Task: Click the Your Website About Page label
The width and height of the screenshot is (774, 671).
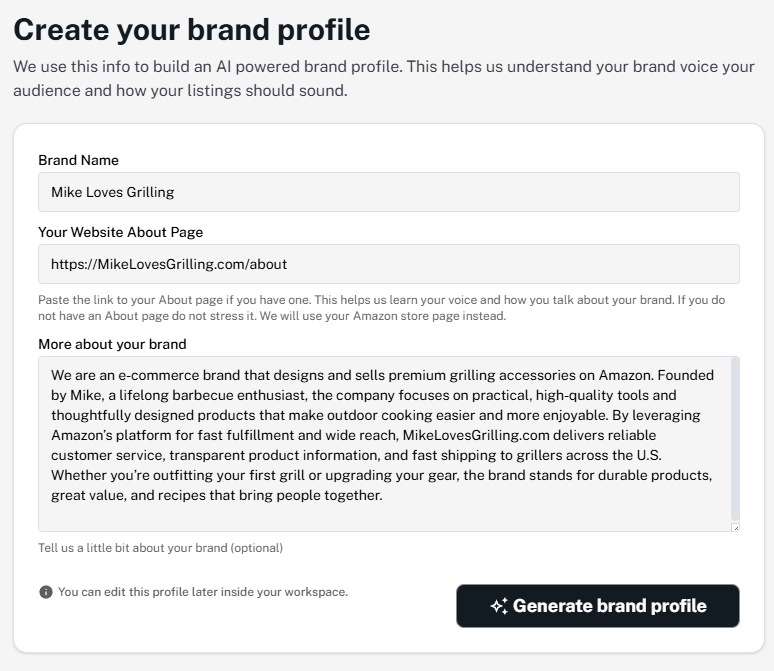Action: coord(120,232)
